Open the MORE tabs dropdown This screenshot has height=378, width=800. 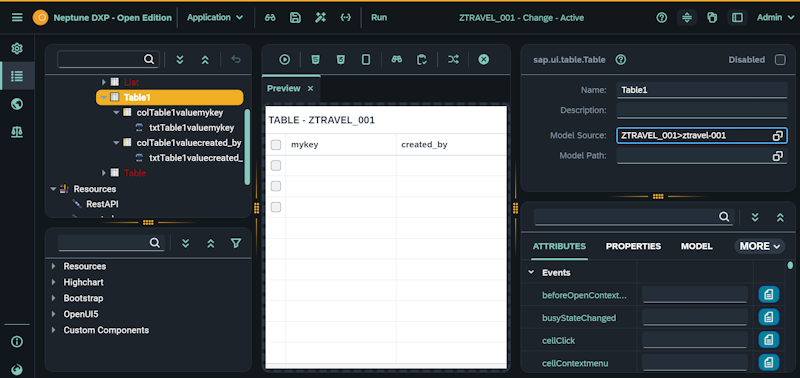pos(759,246)
